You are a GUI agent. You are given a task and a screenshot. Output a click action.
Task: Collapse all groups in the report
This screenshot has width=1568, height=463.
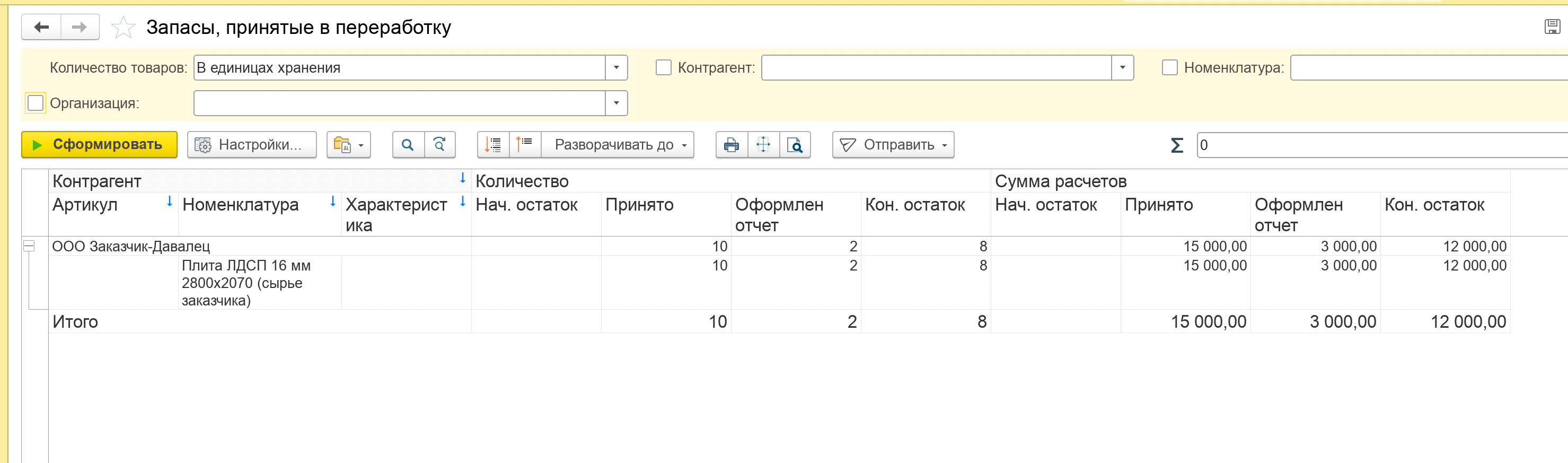525,145
